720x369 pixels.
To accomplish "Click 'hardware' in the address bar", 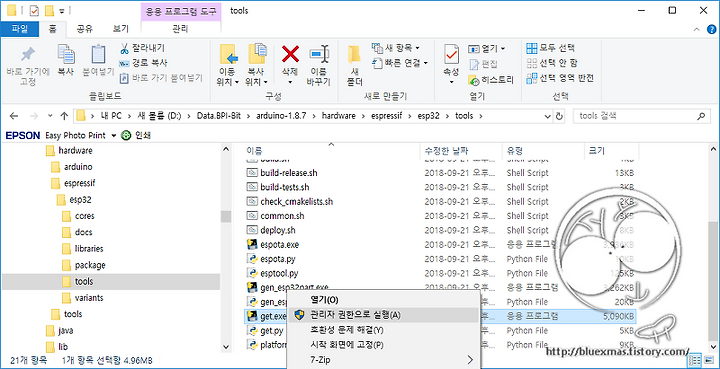I will click(x=338, y=116).
